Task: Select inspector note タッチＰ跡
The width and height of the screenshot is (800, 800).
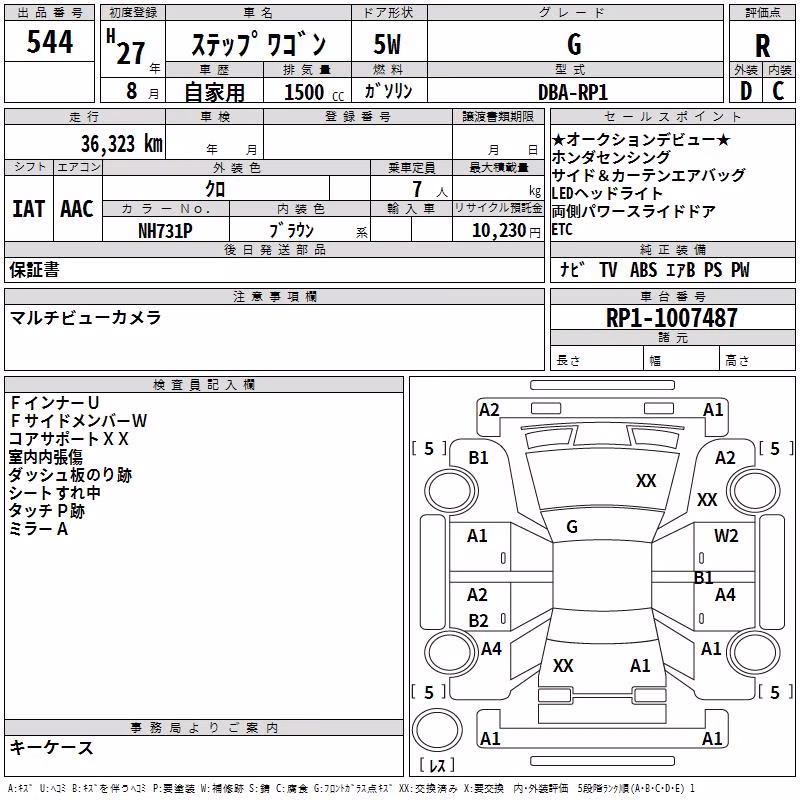Action: 46,511
